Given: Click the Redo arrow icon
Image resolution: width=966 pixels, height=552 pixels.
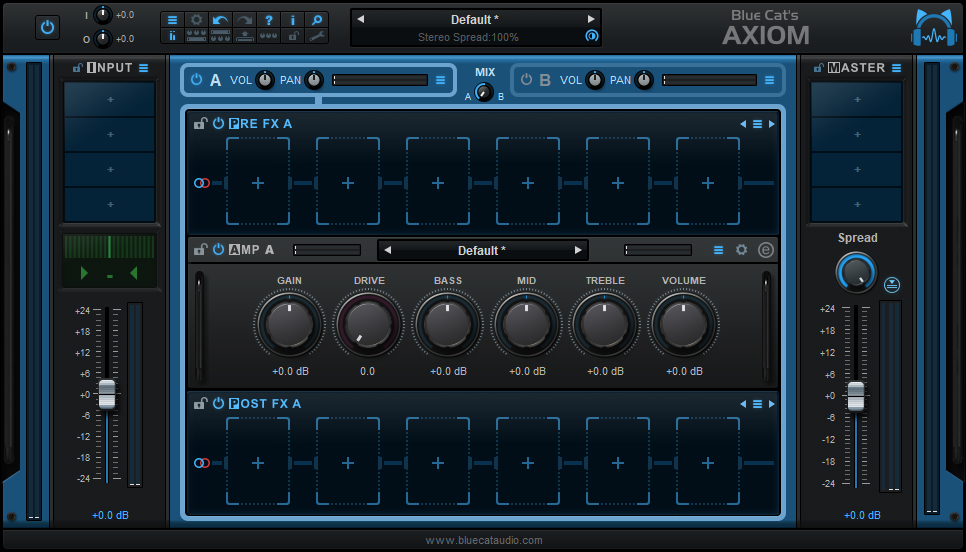Looking at the screenshot, I should (x=245, y=20).
